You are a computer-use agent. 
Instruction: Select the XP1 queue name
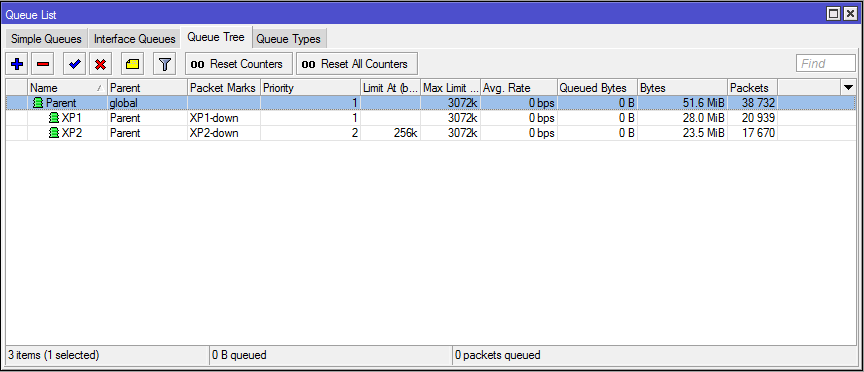click(x=72, y=118)
